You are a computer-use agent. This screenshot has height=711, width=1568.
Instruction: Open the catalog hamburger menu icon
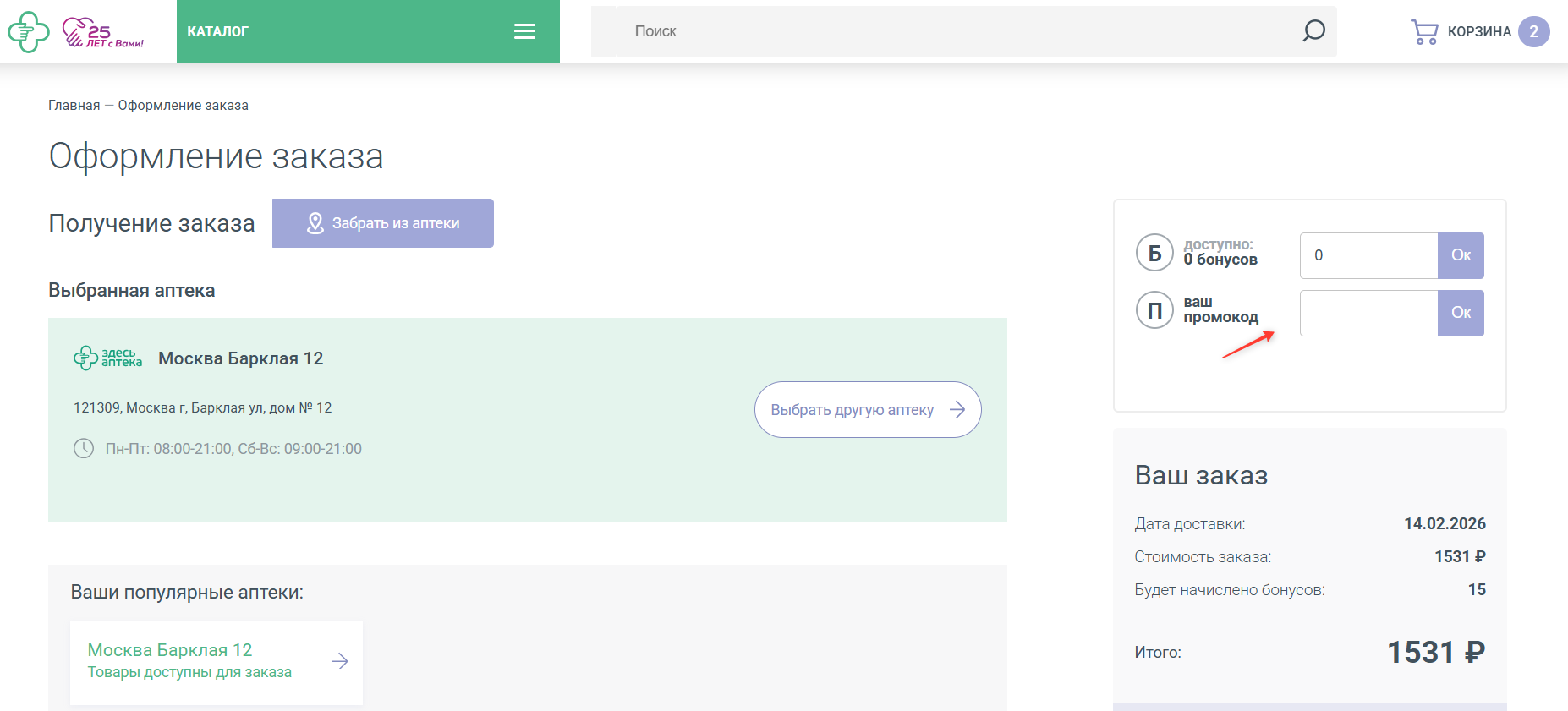(524, 31)
